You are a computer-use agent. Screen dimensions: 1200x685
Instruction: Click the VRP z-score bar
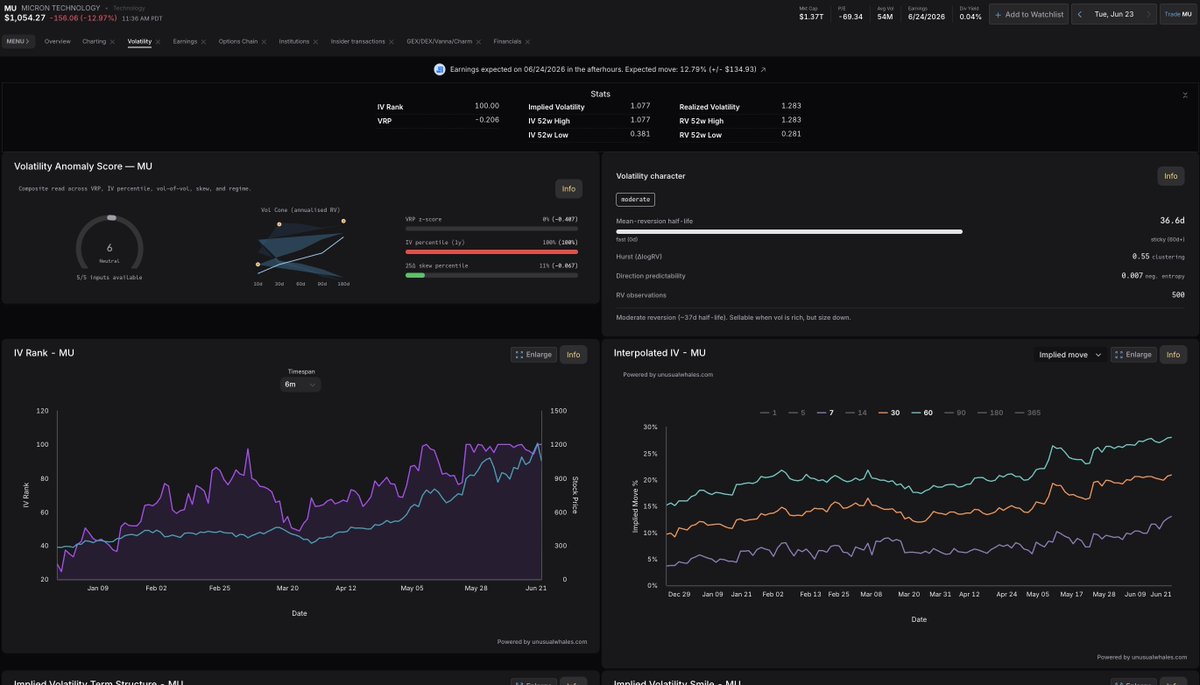[493, 228]
